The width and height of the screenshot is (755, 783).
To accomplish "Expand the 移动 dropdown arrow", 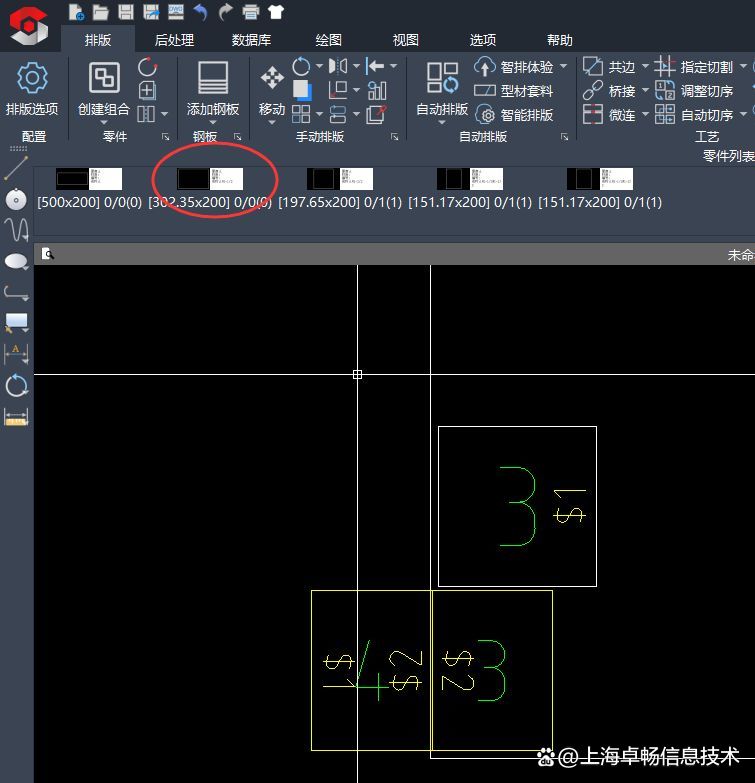I will click(x=272, y=122).
